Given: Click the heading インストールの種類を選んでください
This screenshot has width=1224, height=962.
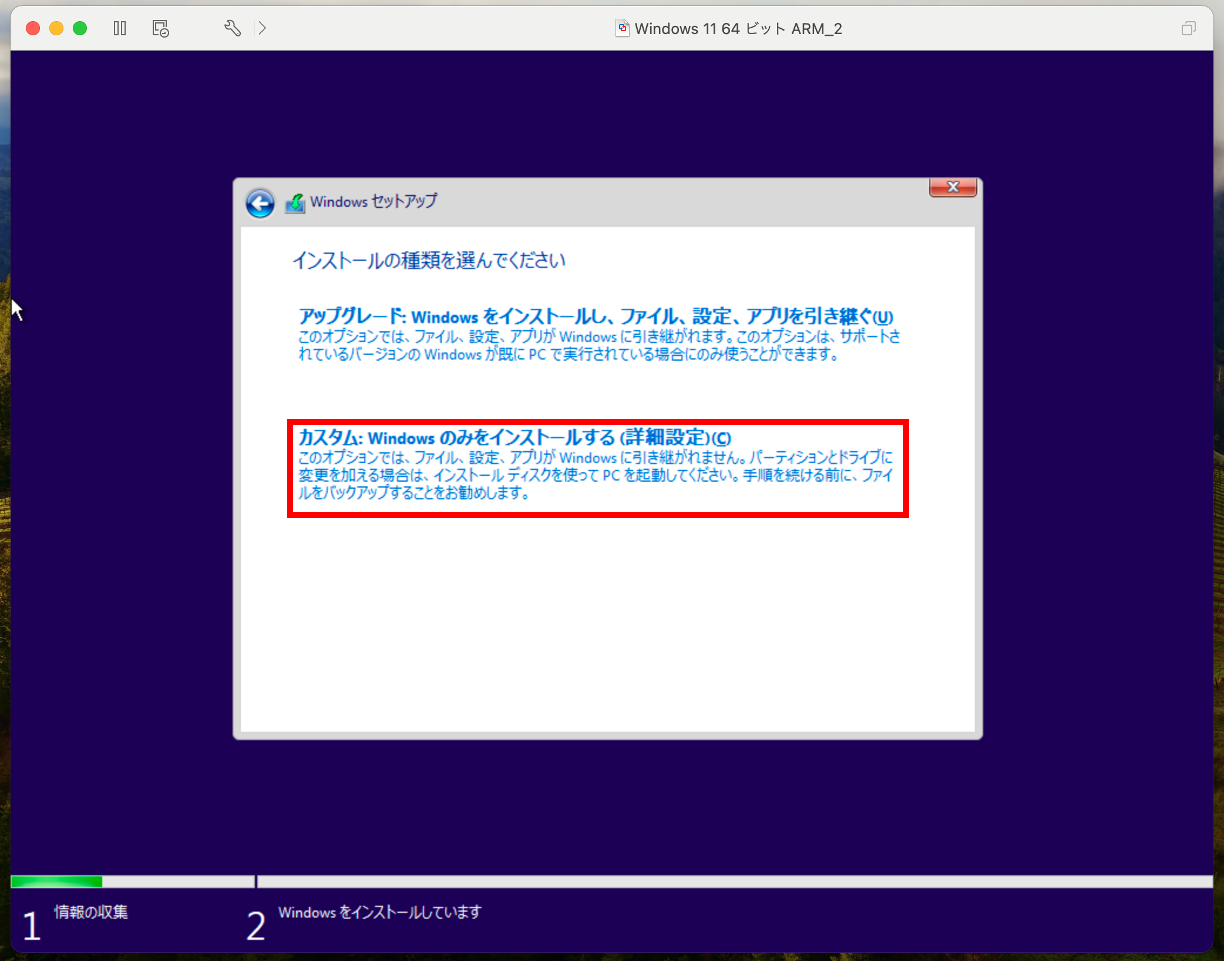Looking at the screenshot, I should tap(429, 261).
